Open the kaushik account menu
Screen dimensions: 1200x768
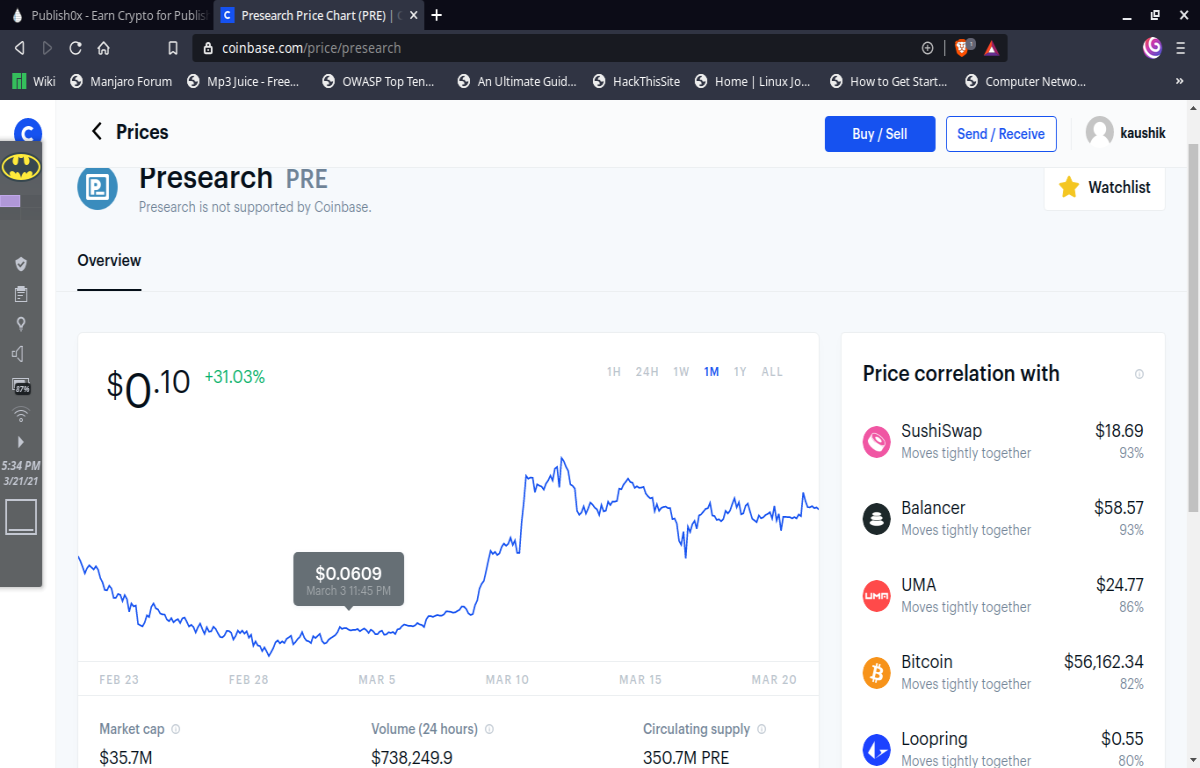[1125, 133]
